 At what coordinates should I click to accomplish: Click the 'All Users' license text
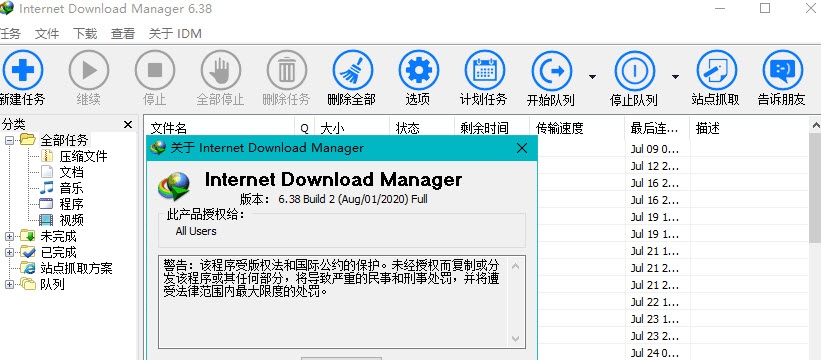click(x=196, y=231)
